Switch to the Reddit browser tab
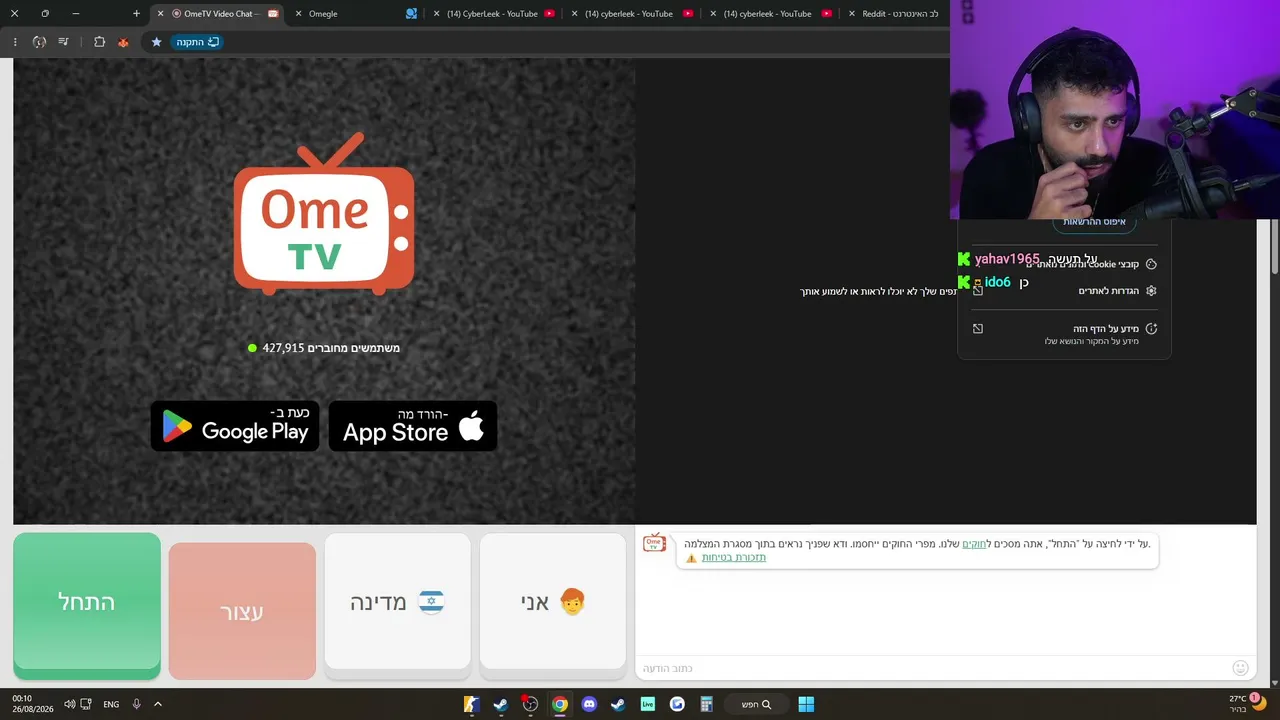 click(x=900, y=14)
